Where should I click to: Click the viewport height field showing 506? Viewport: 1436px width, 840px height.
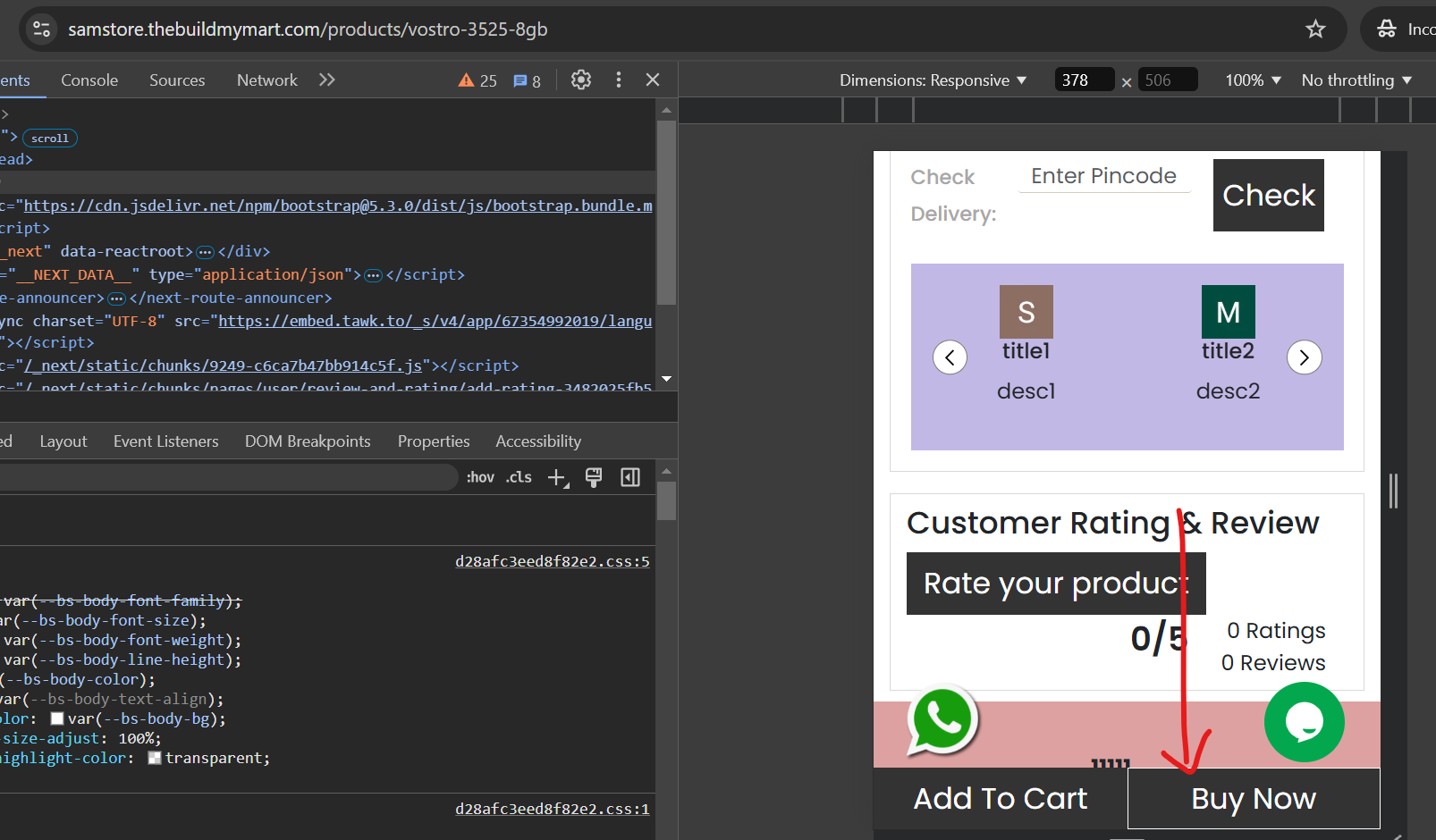(x=1168, y=80)
